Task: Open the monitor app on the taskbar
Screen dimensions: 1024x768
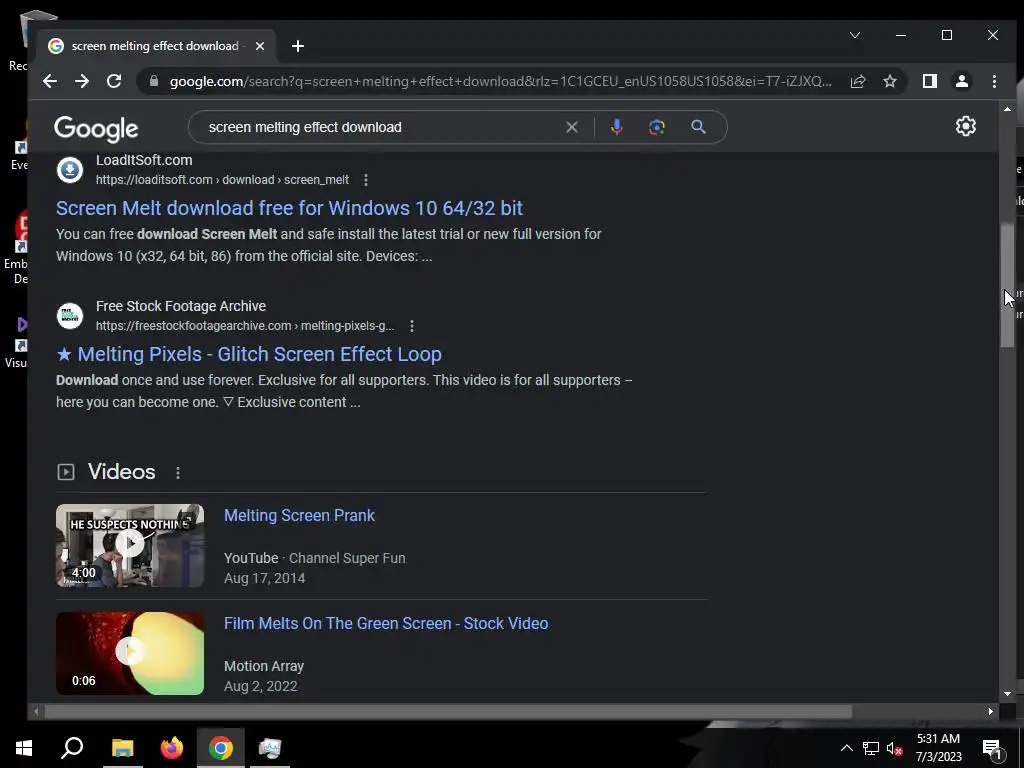Action: click(270, 748)
